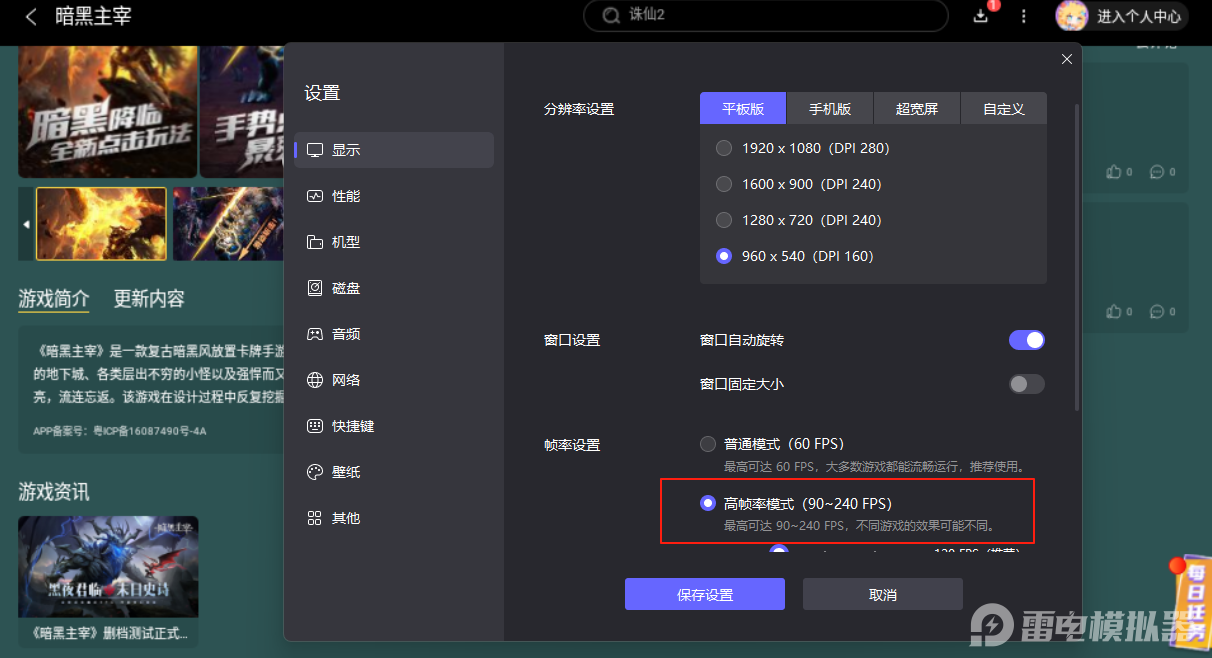Click the 磁盘 disk icon

[315, 288]
